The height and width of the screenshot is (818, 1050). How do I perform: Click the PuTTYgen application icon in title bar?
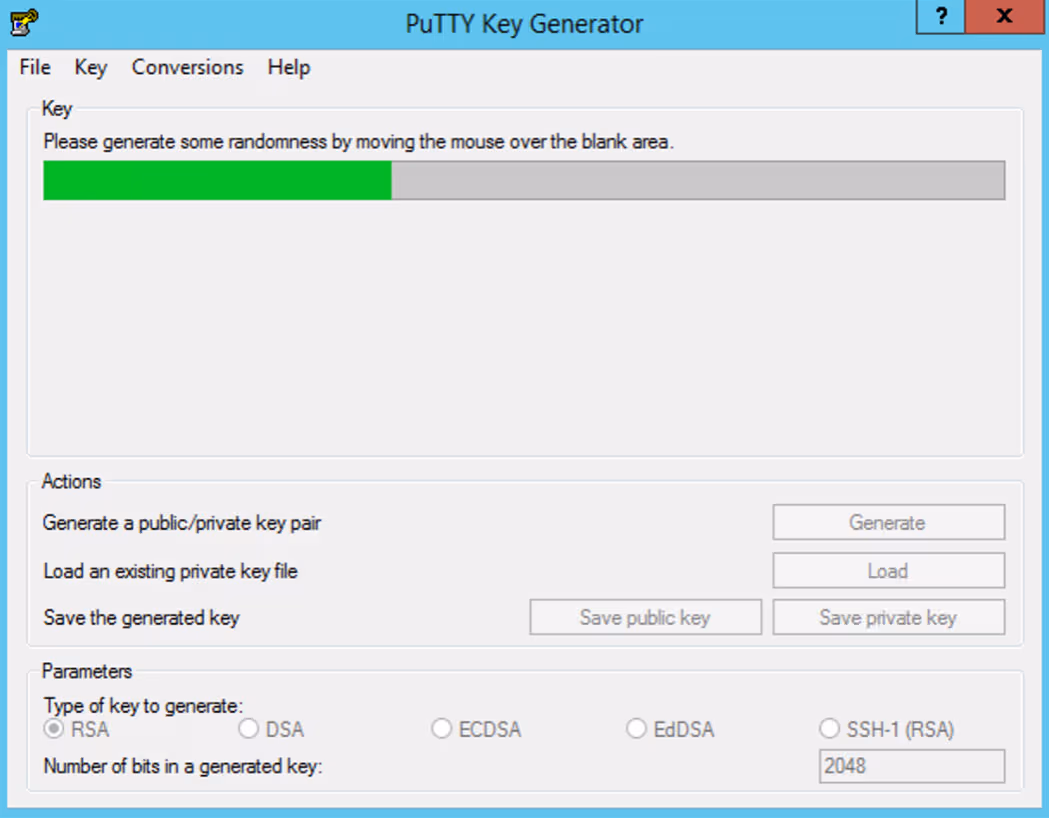(24, 22)
